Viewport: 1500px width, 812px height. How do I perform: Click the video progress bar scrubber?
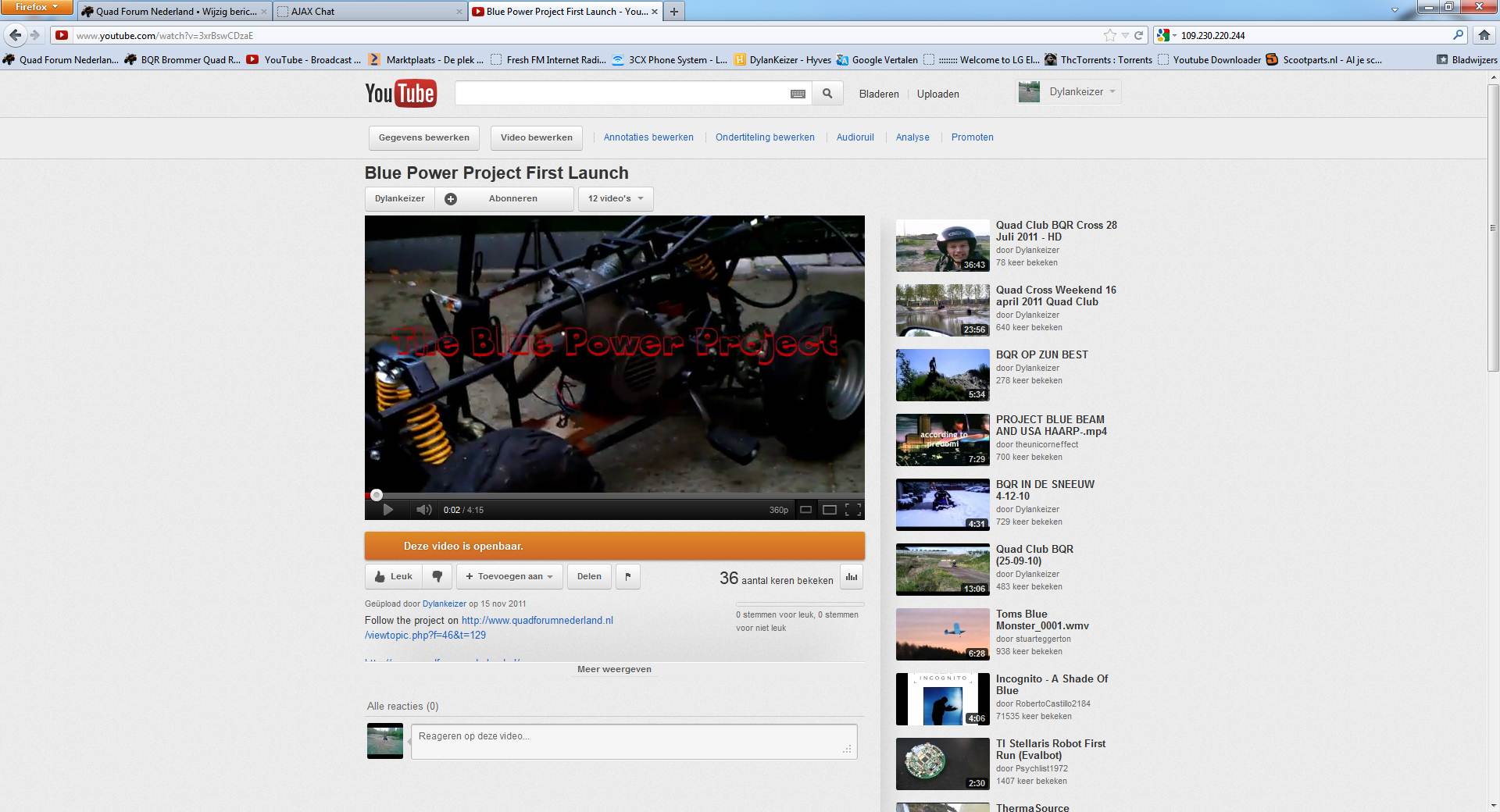(x=377, y=495)
